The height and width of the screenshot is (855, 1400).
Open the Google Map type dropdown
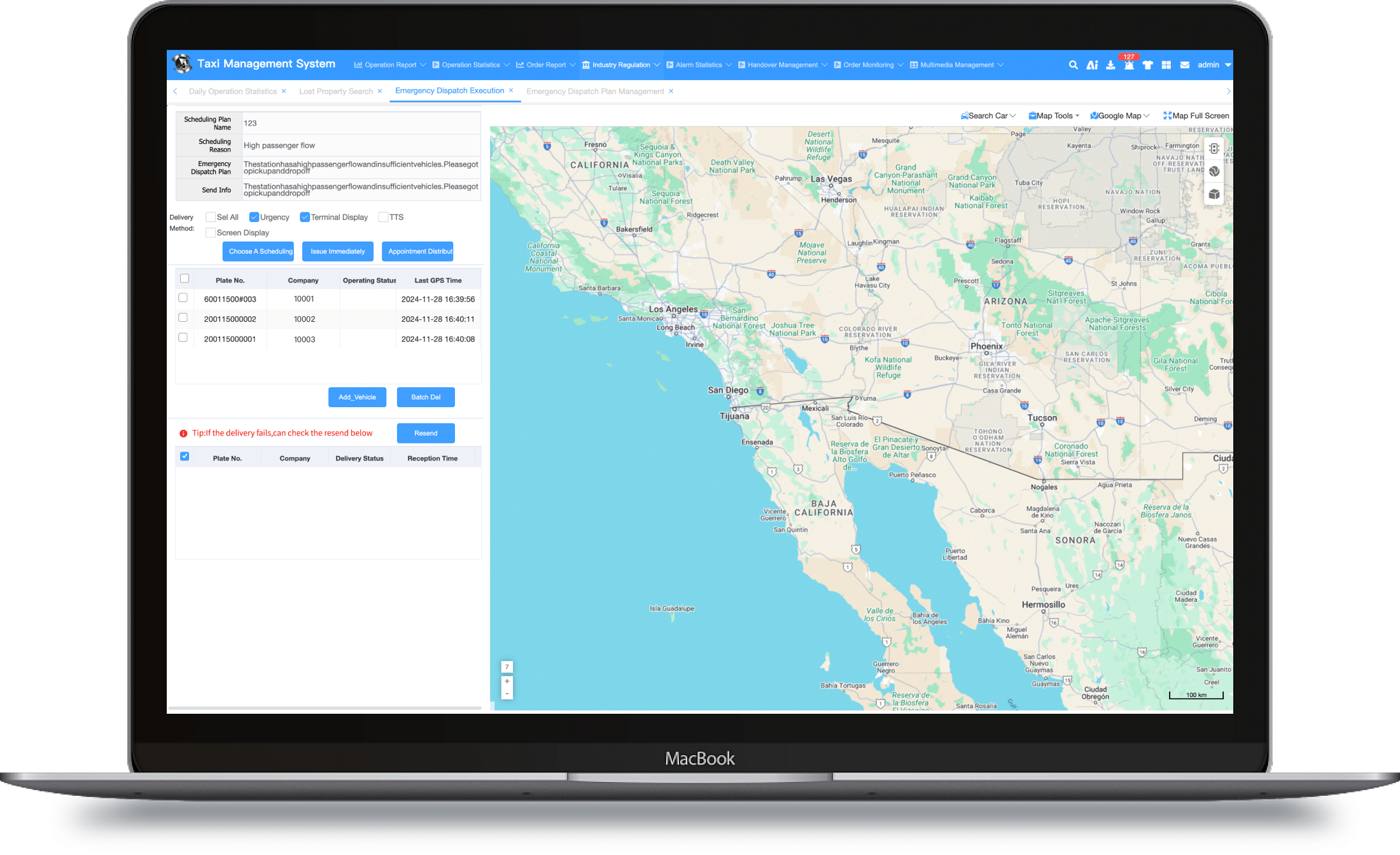pos(1119,116)
